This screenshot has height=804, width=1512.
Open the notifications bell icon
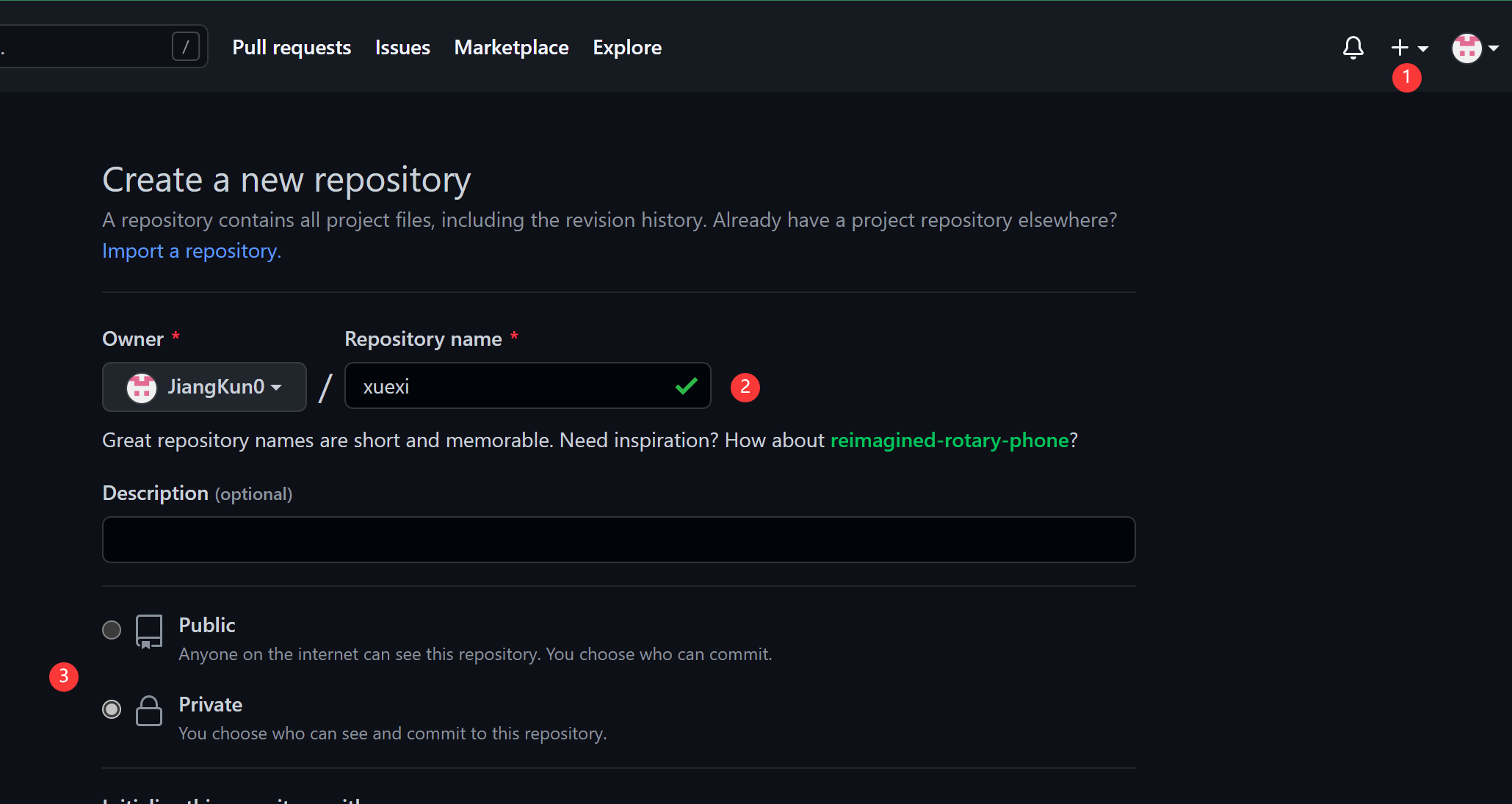[x=1353, y=48]
